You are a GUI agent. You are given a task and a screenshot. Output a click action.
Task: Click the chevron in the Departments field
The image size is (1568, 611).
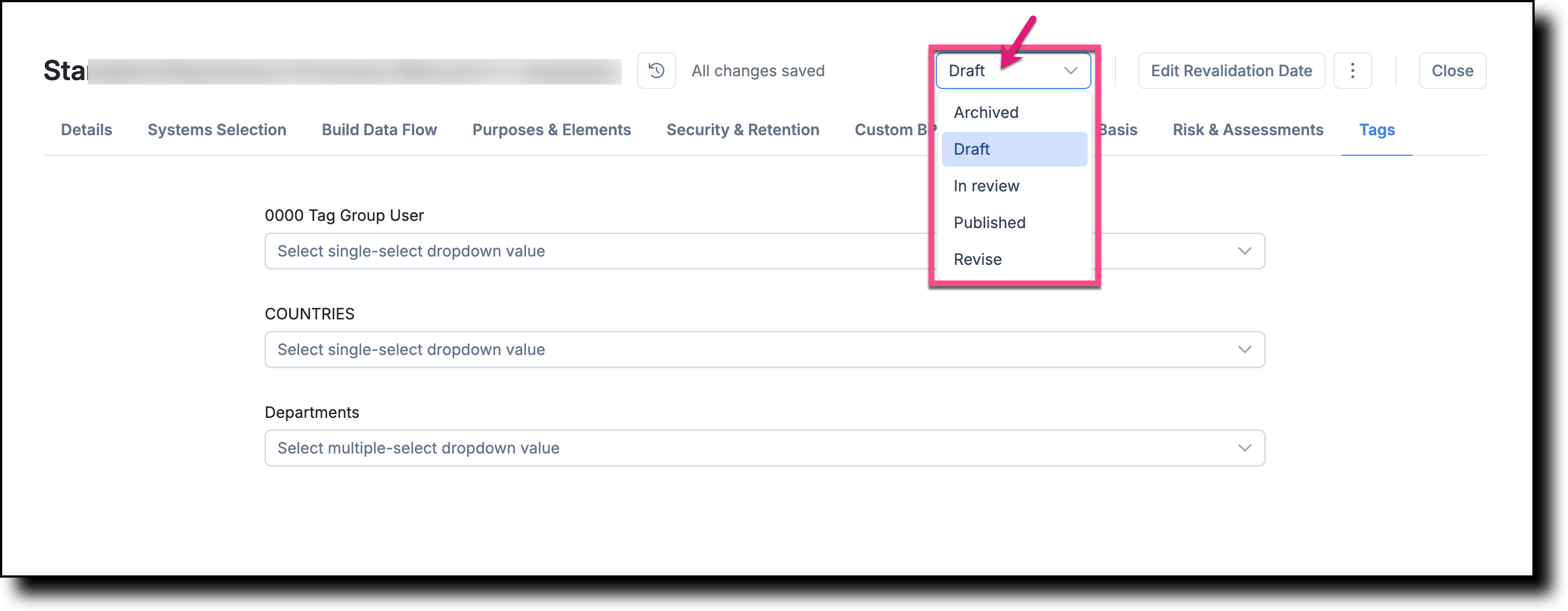coord(1244,449)
